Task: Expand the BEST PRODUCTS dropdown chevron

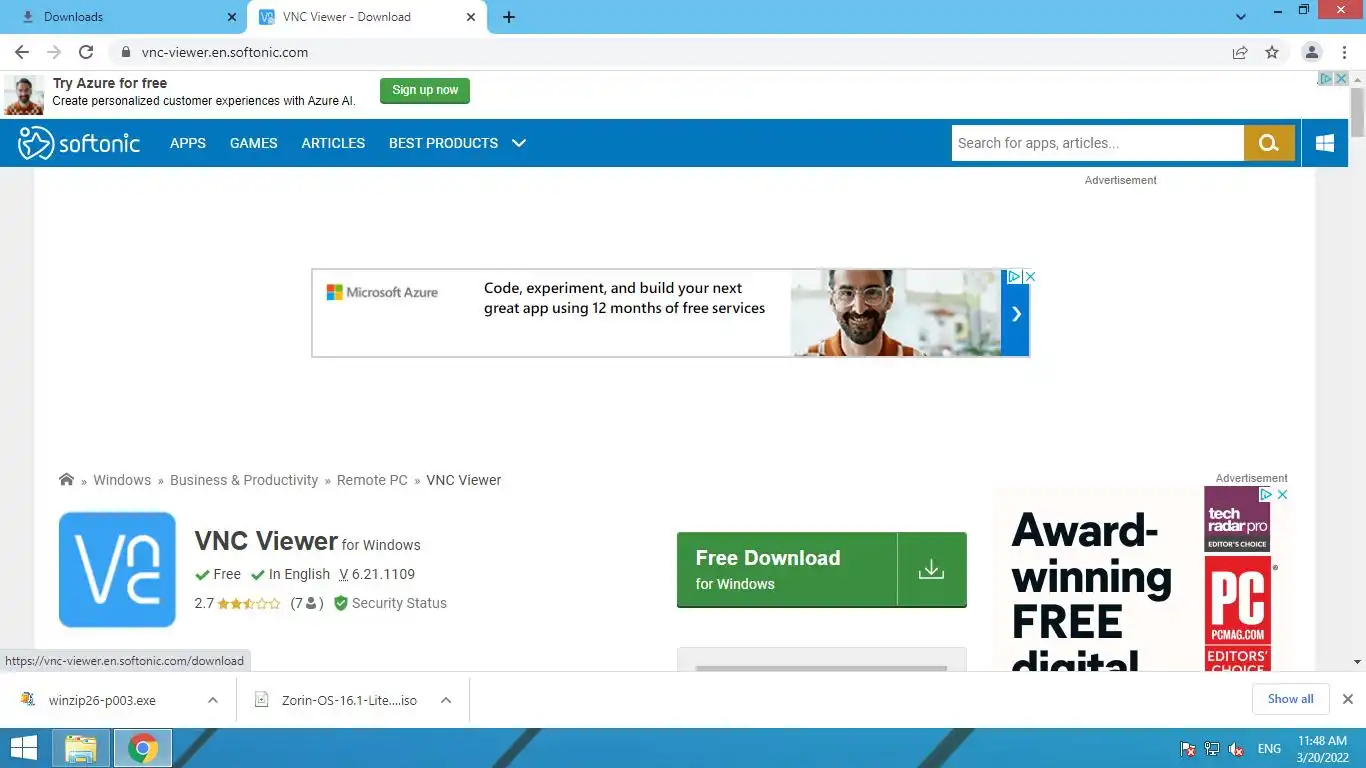Action: point(519,143)
